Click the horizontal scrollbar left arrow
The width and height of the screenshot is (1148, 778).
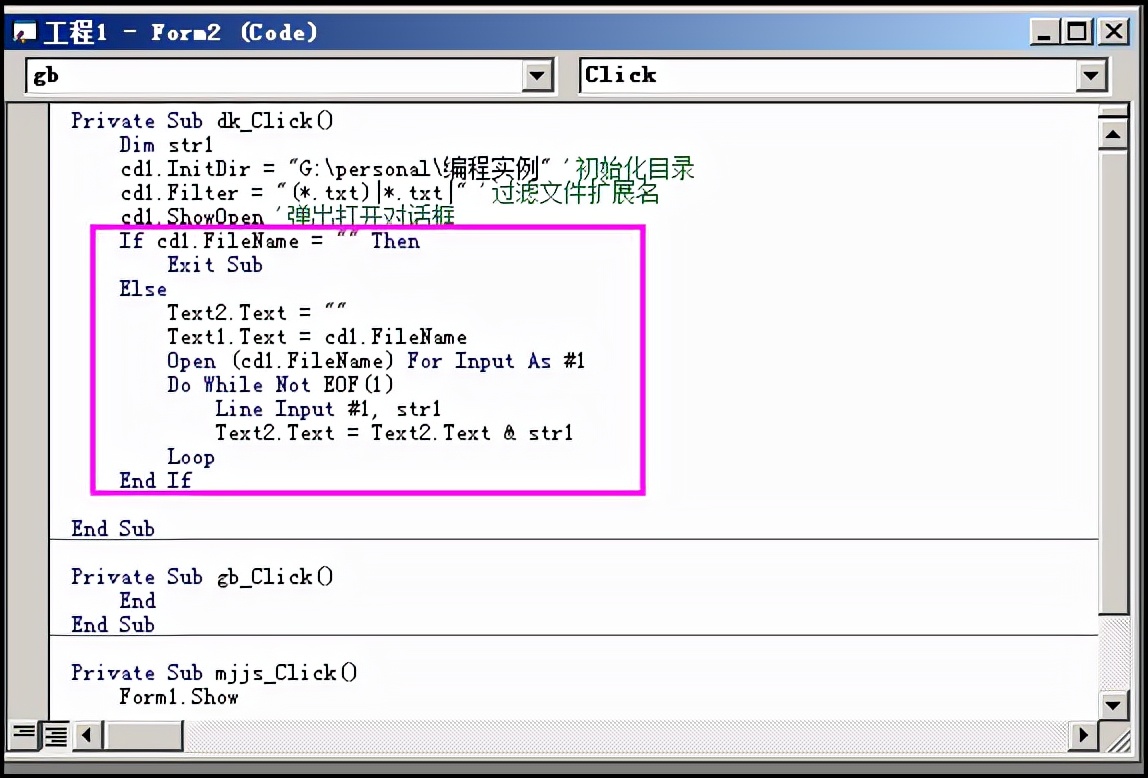[87, 735]
